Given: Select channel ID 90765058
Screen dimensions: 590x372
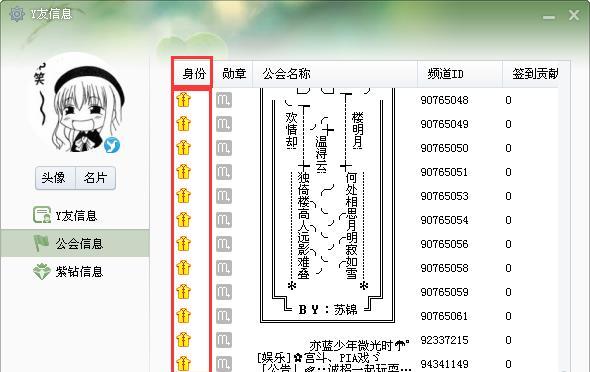Looking at the screenshot, I should click(444, 268).
